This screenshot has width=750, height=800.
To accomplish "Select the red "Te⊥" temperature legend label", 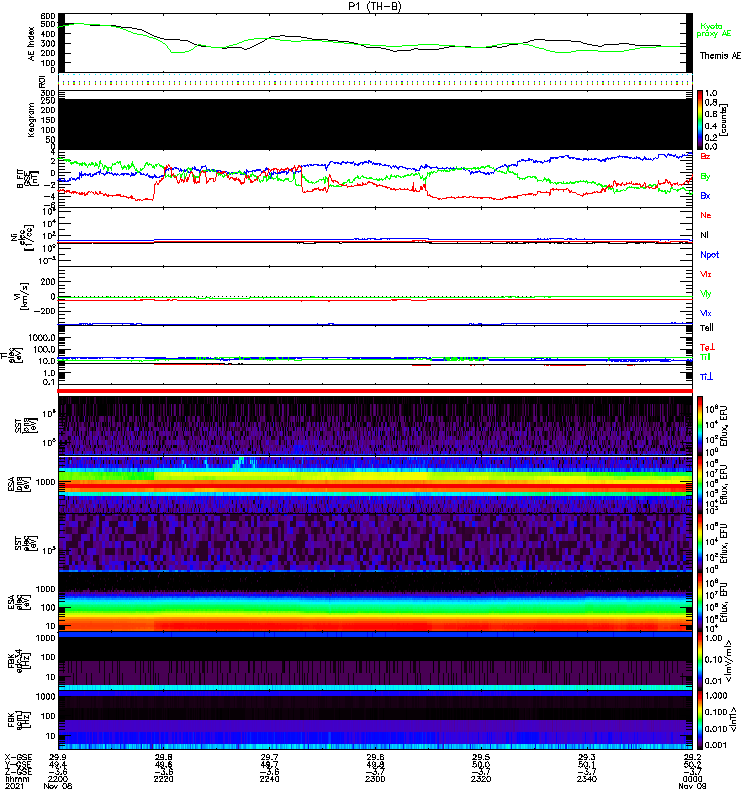I will tap(706, 347).
